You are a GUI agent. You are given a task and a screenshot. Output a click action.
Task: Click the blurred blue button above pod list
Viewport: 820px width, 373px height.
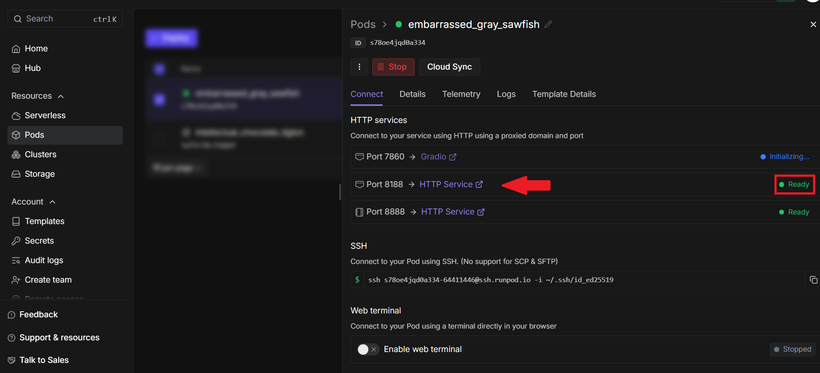pyautogui.click(x=171, y=38)
